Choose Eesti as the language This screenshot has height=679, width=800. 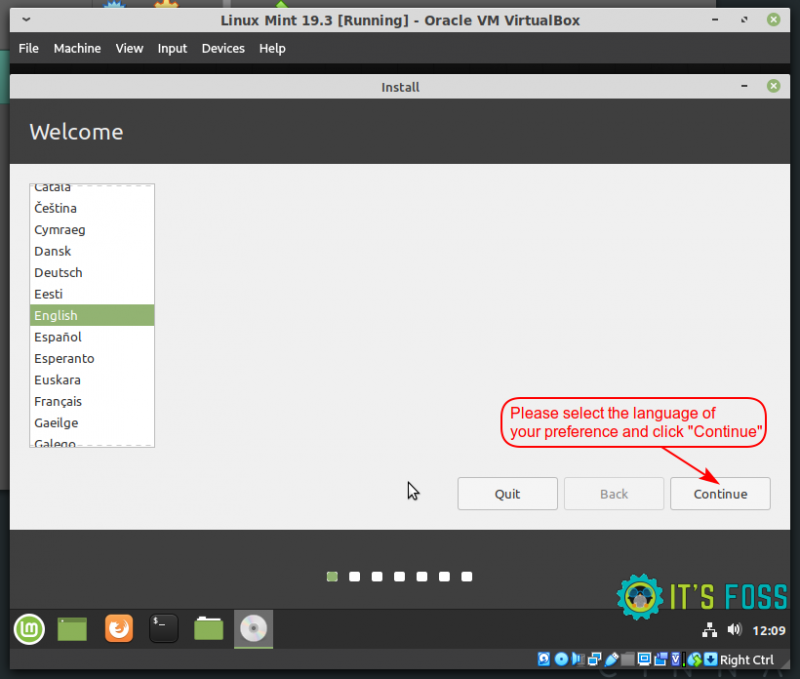pos(92,294)
